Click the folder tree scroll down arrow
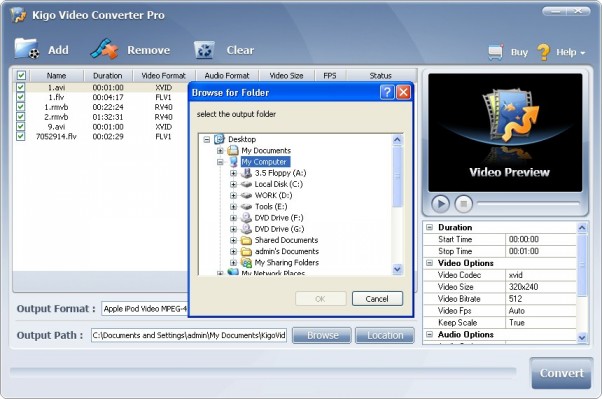The height and width of the screenshot is (399, 602). pyautogui.click(x=397, y=269)
